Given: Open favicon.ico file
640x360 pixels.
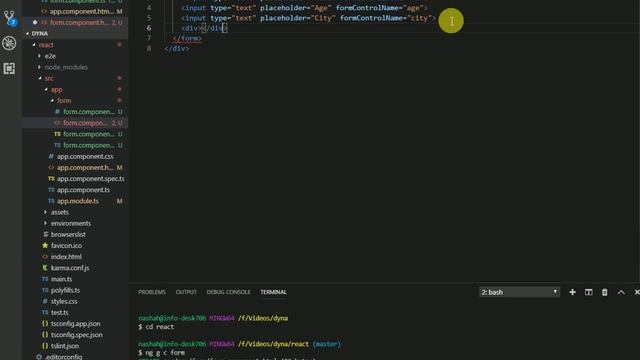Looking at the screenshot, I should click(66, 245).
